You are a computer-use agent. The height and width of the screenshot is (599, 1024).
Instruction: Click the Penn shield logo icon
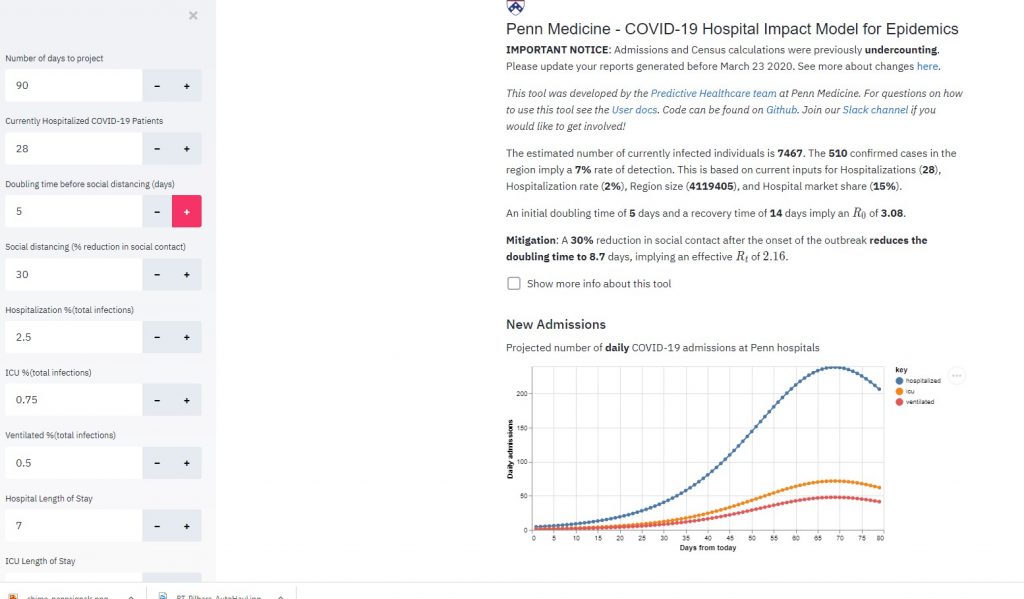[x=515, y=6]
